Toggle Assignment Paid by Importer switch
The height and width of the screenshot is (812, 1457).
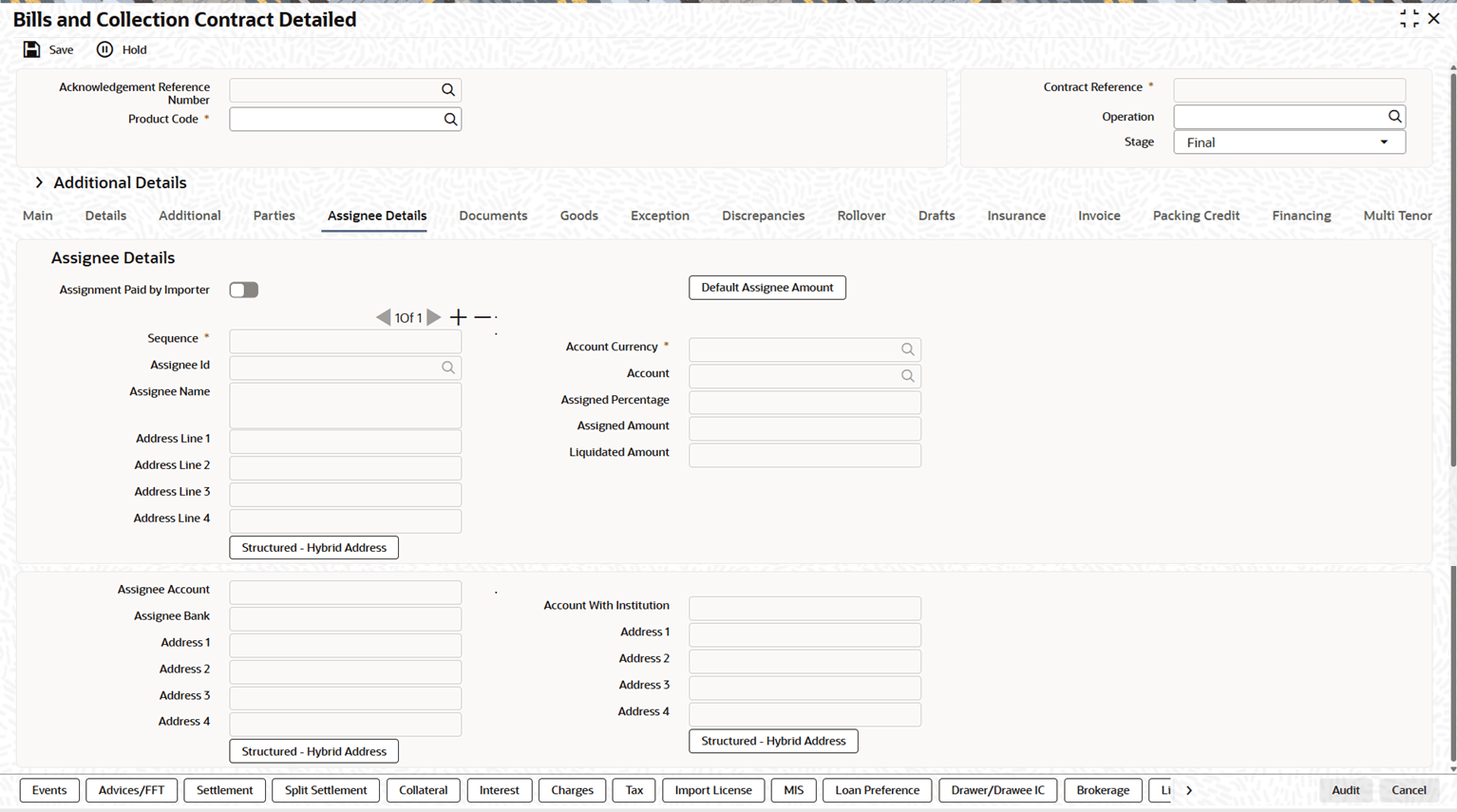point(244,290)
